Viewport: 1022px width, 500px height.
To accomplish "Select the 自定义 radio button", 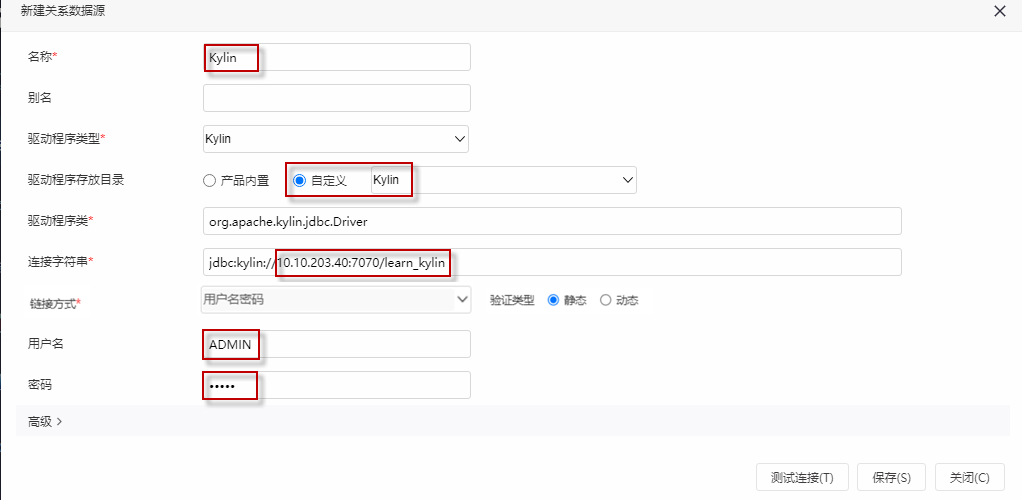I will pyautogui.click(x=299, y=181).
